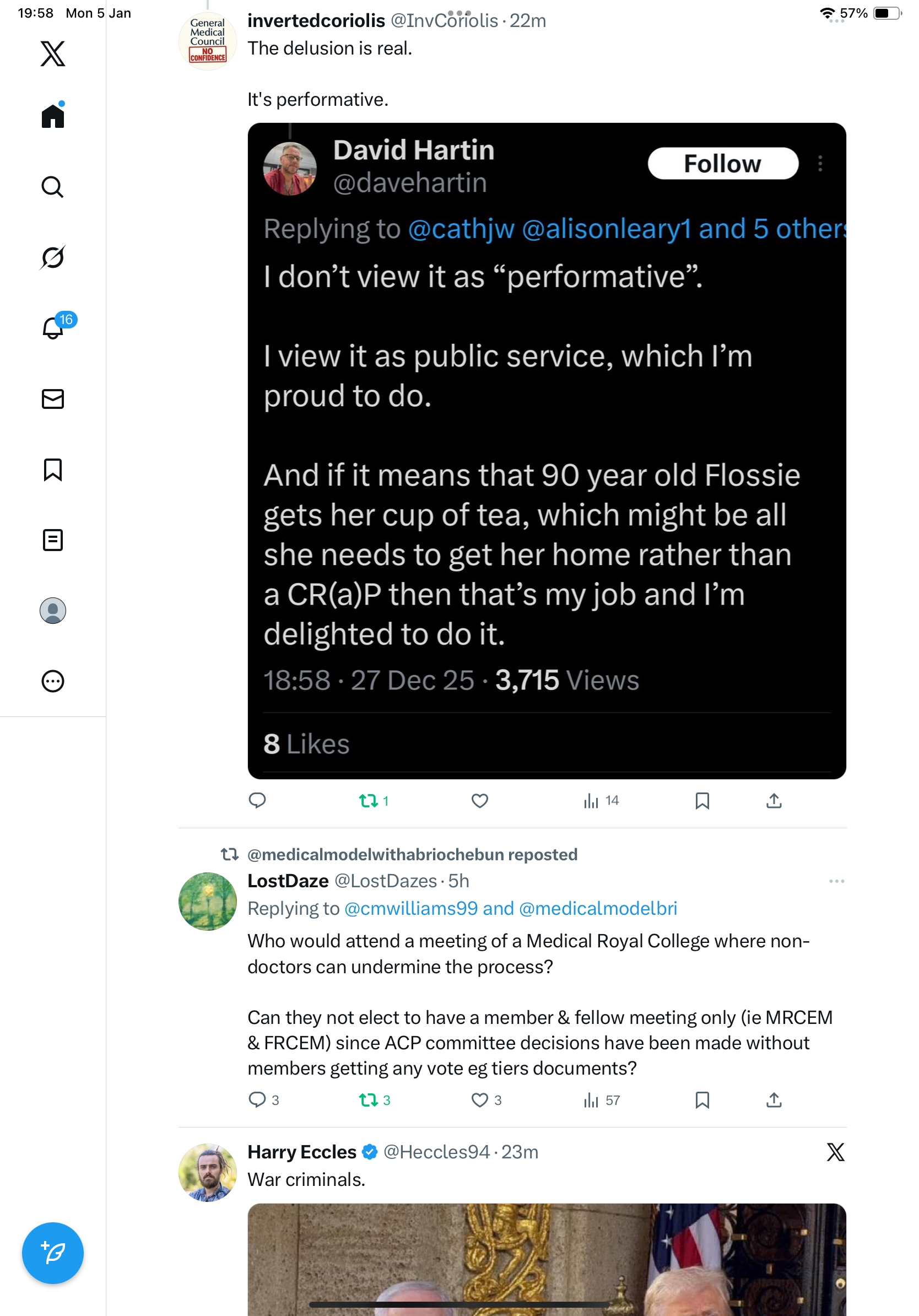This screenshot has height=1316, width=919.
Task: Open the Grok icon in sidebar
Action: click(53, 257)
